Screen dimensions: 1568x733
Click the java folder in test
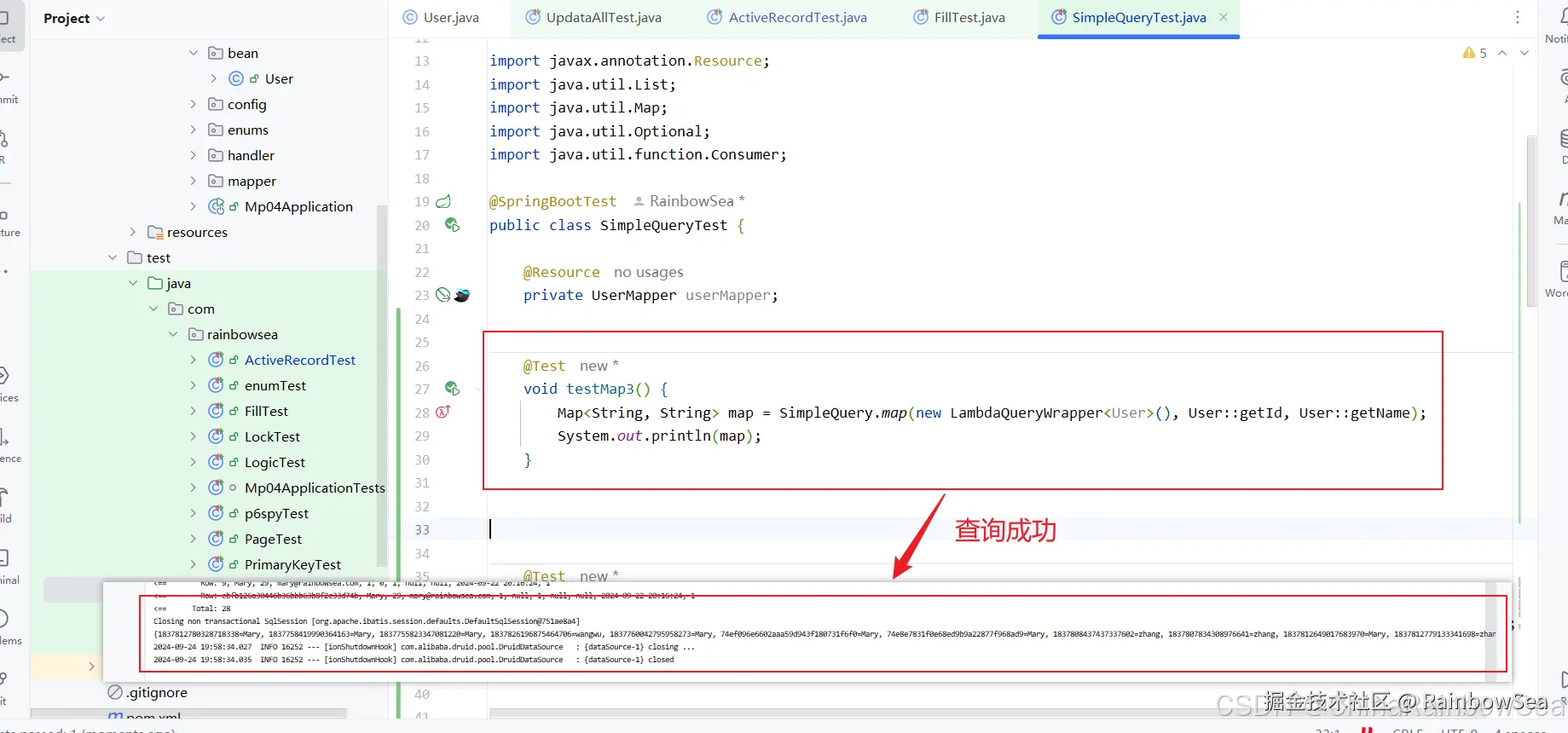coord(170,283)
